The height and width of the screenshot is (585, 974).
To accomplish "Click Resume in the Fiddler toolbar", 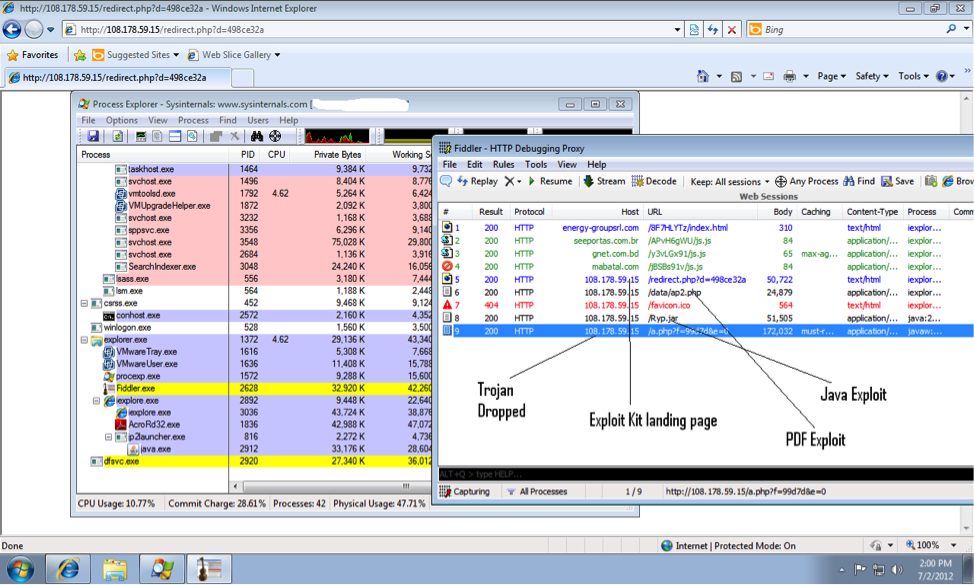I will tap(550, 181).
